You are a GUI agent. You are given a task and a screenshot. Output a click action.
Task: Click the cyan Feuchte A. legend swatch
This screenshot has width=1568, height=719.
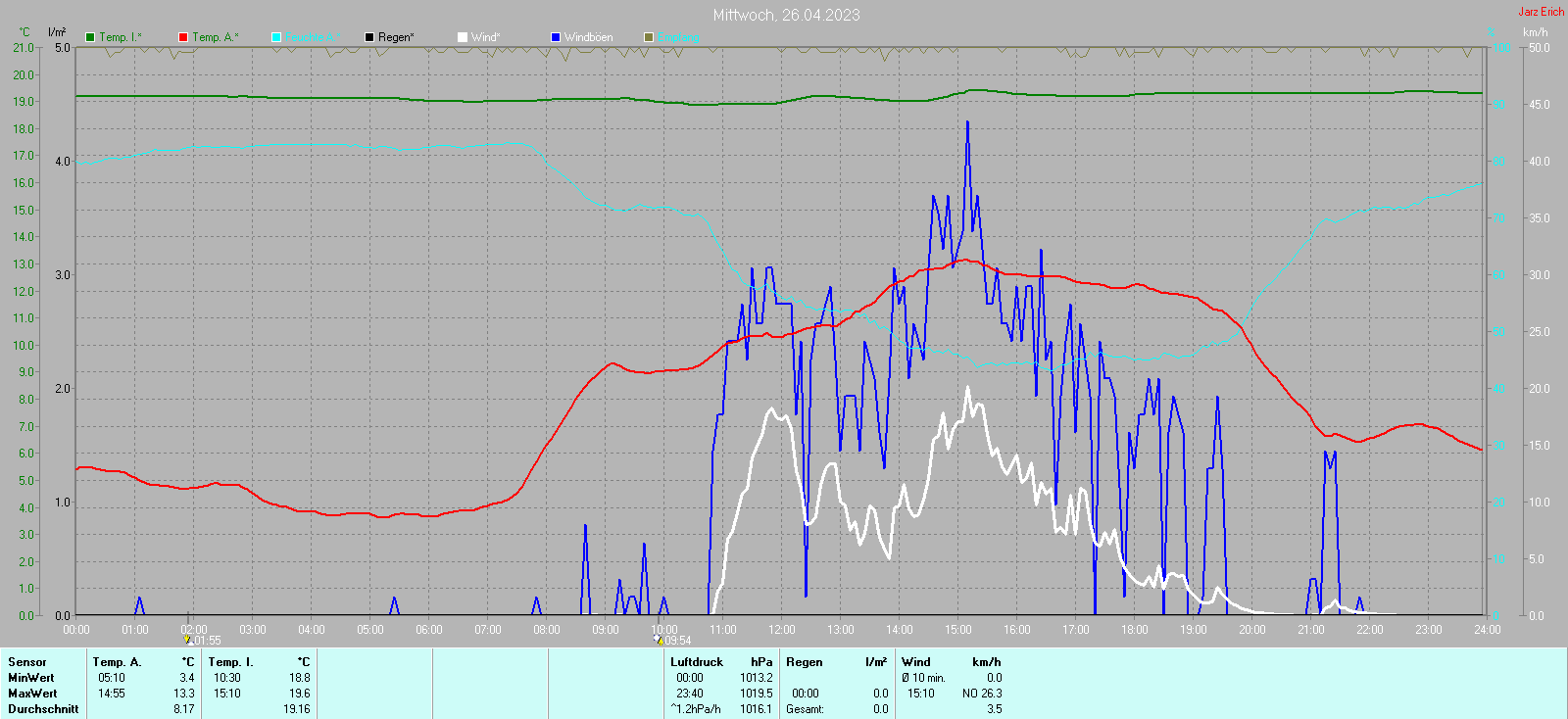tap(276, 37)
